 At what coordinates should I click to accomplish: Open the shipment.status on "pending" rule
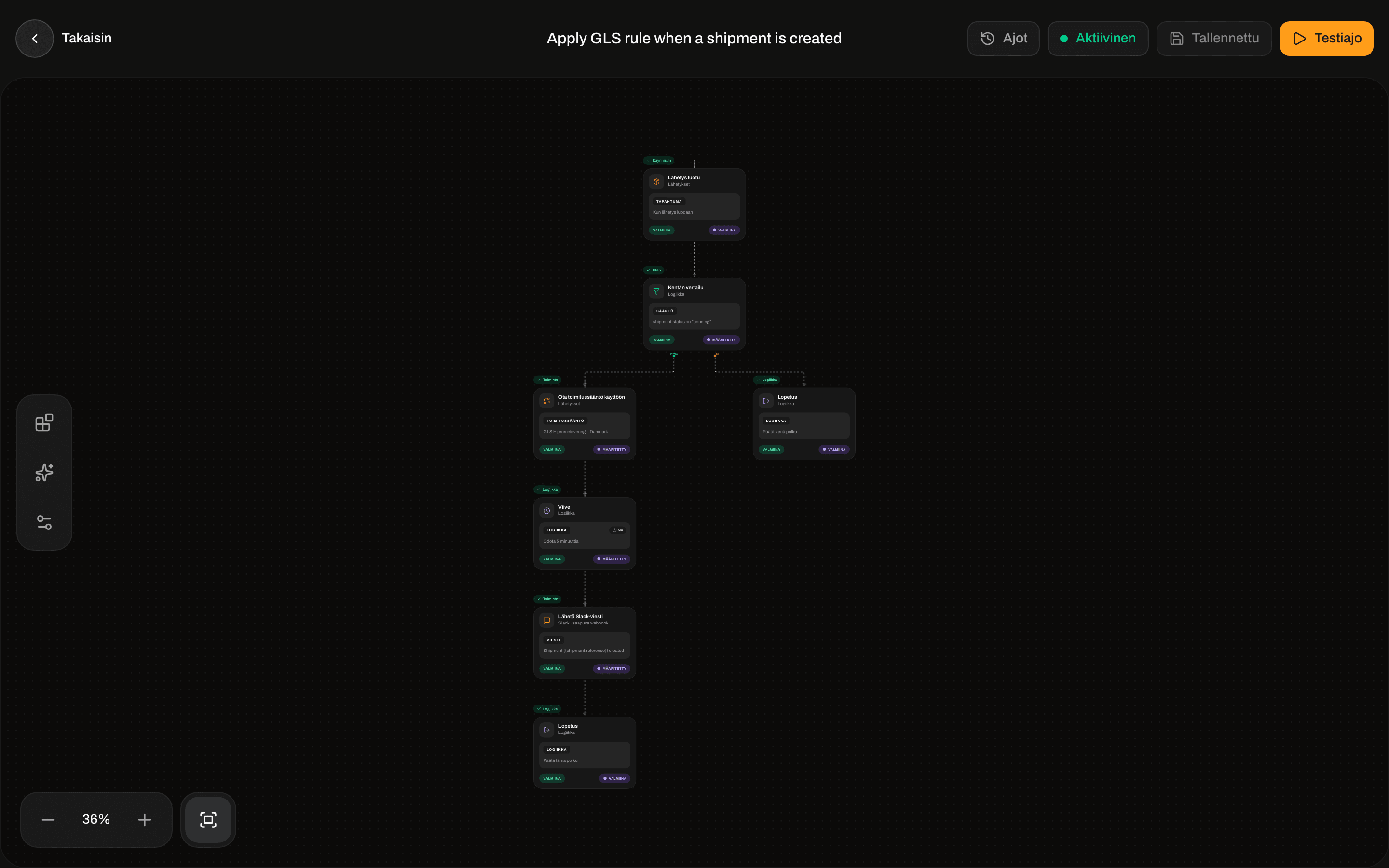[x=682, y=322]
